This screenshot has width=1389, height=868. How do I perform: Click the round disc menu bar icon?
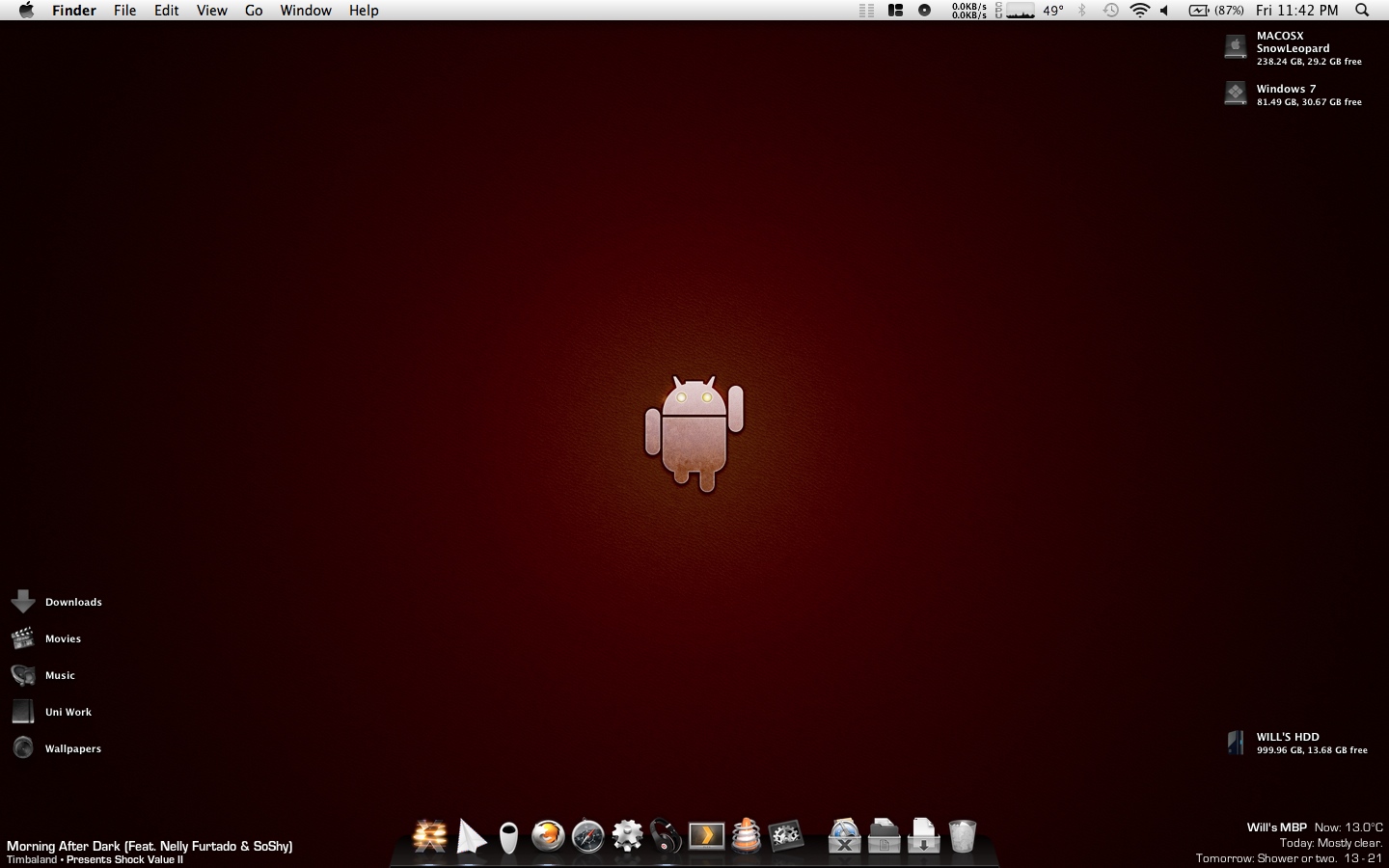point(925,11)
